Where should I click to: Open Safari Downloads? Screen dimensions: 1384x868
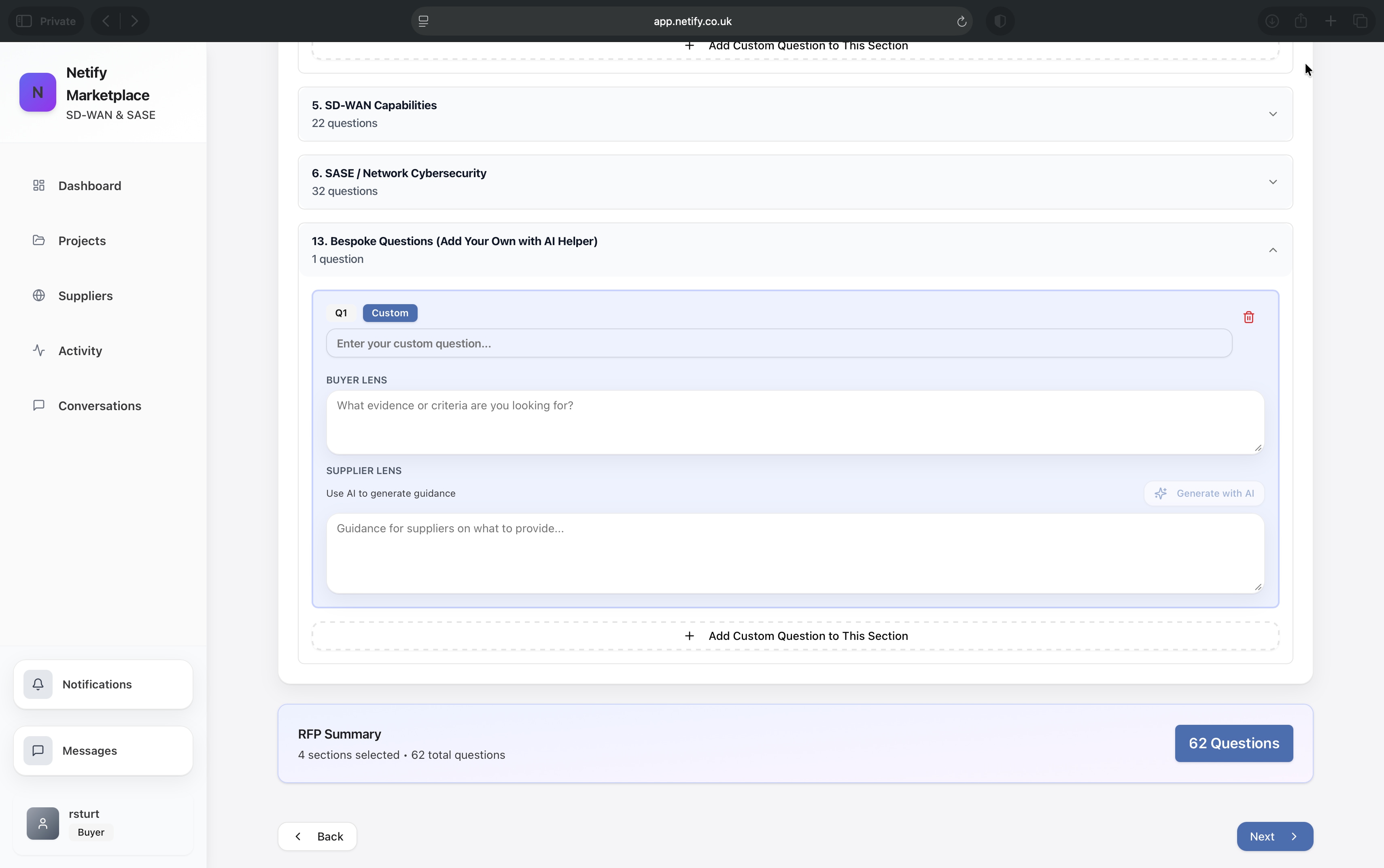(1271, 21)
